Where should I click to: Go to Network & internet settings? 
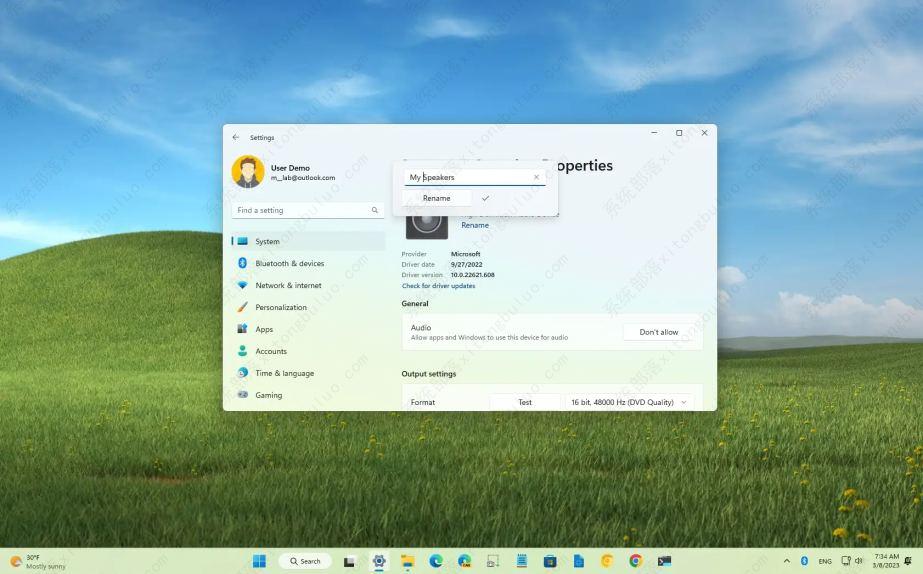pos(288,285)
